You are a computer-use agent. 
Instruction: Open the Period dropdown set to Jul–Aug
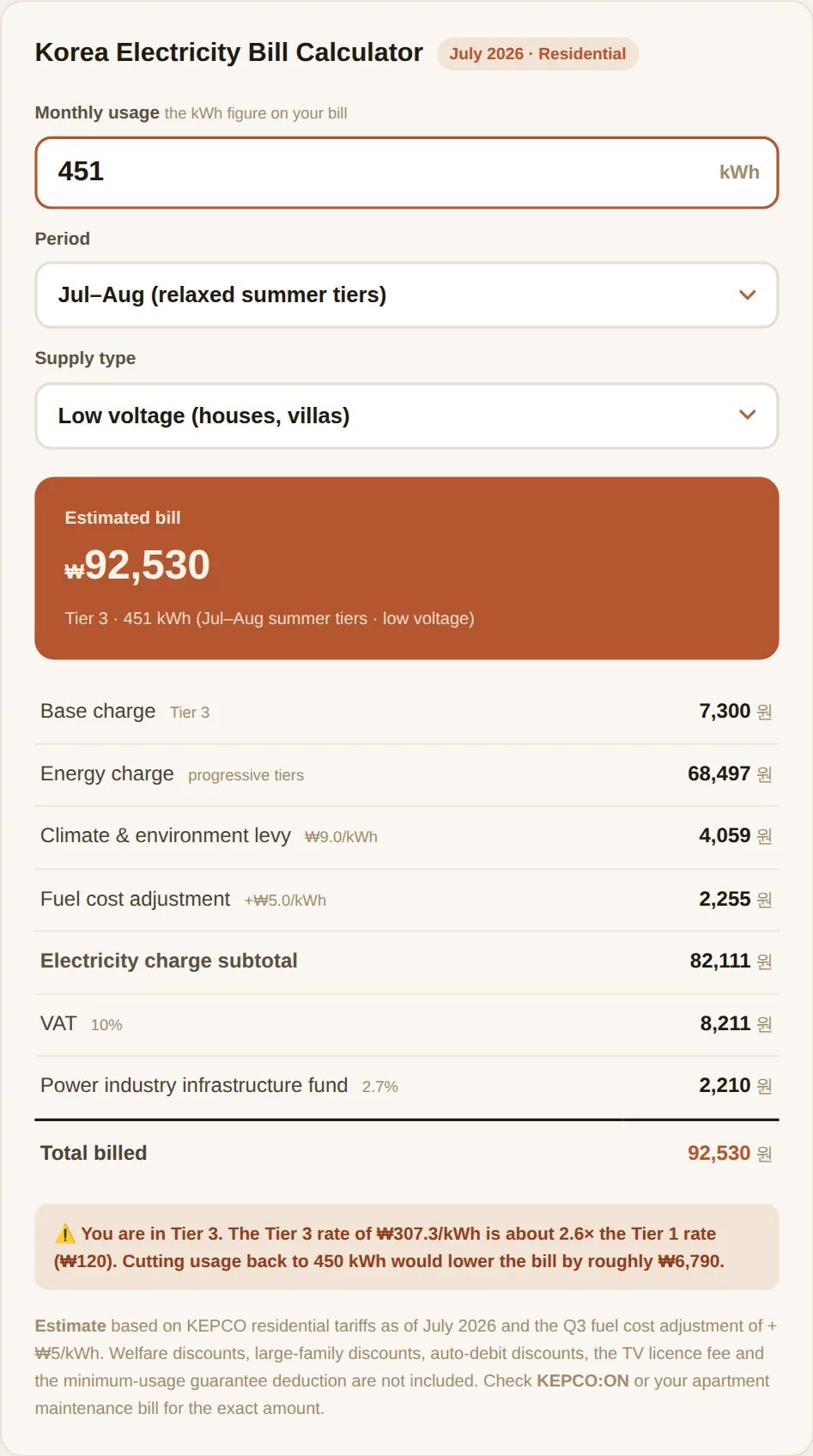(406, 295)
